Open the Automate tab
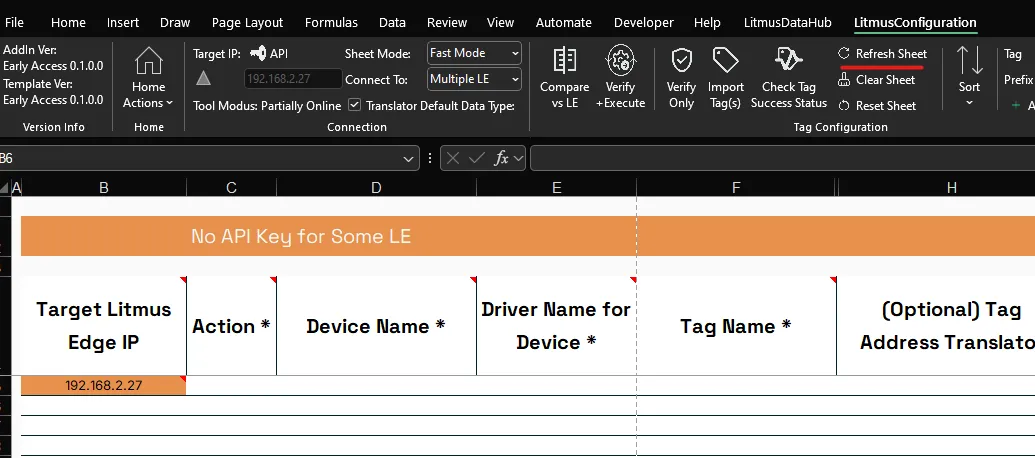The width and height of the screenshot is (1035, 458). [x=564, y=22]
